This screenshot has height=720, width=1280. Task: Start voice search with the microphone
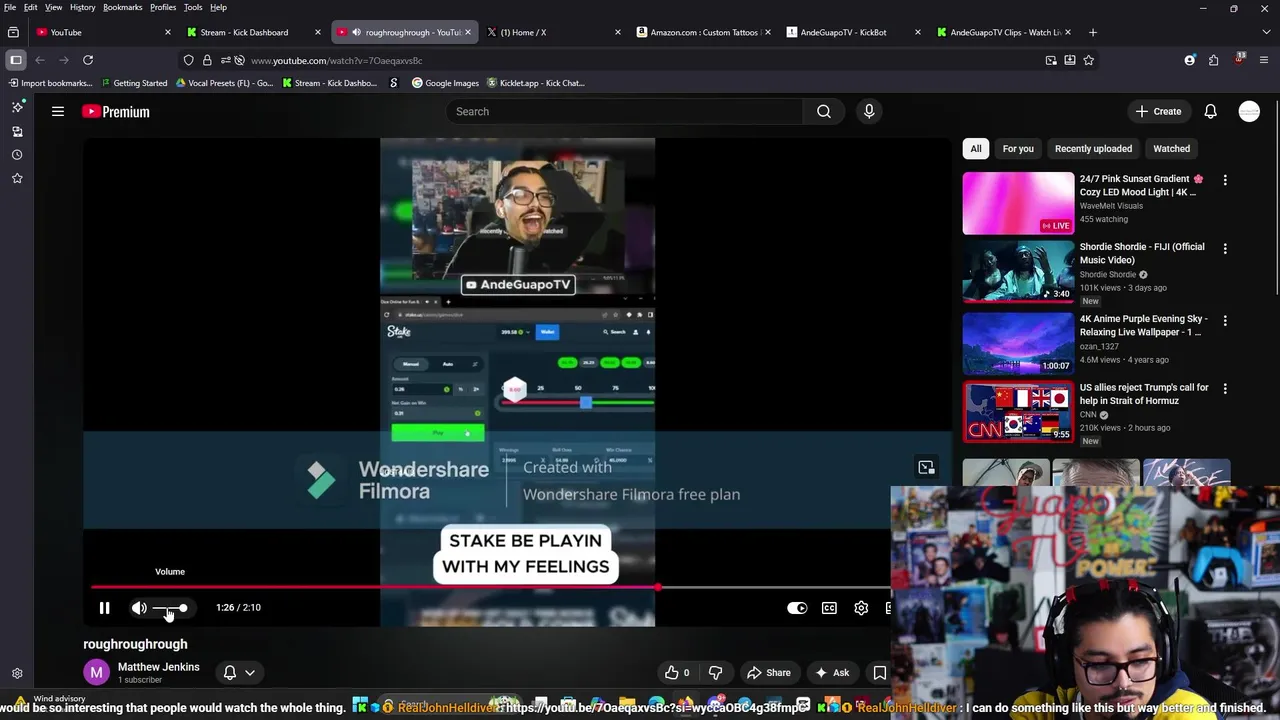pos(869,111)
